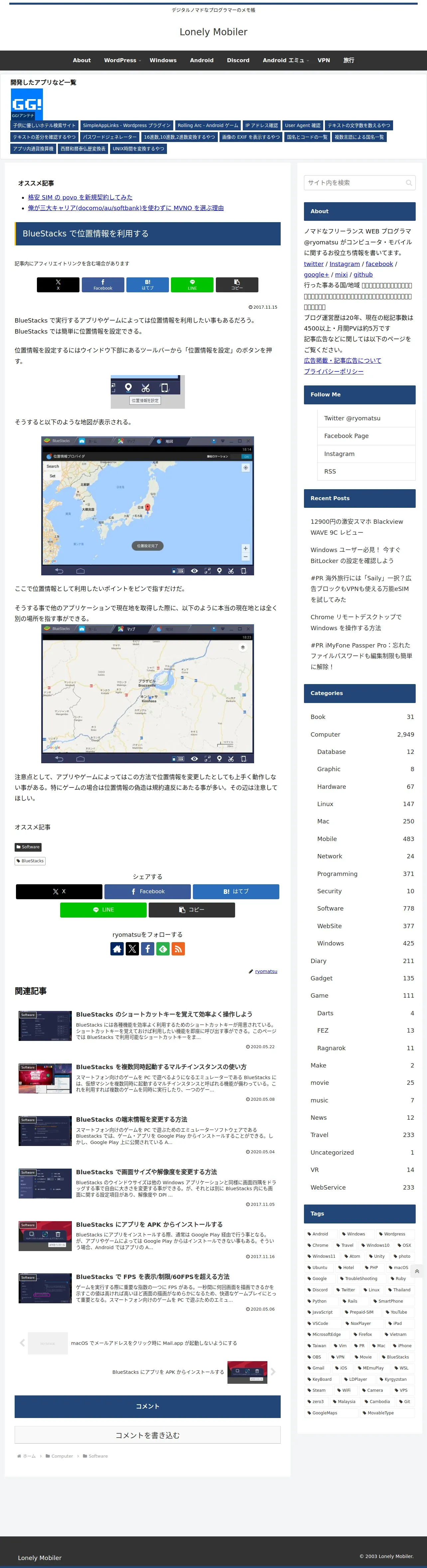Viewport: 427px width, 1568px height.
Task: Click orange RSS follow icon
Action: point(178,948)
